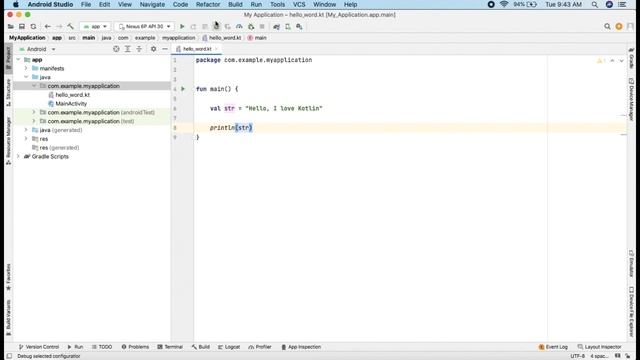Toggle the Resource Manager side panel

coord(9,141)
